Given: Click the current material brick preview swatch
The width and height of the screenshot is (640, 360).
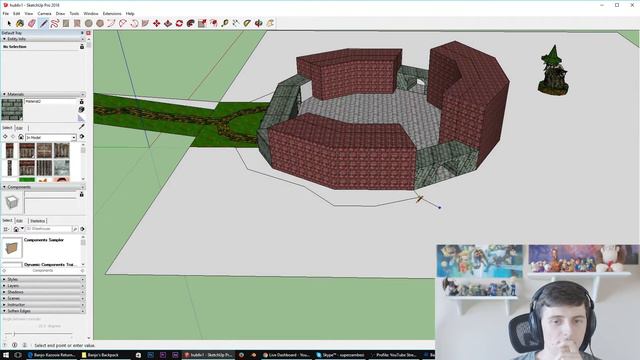Looking at the screenshot, I should (x=12, y=109).
